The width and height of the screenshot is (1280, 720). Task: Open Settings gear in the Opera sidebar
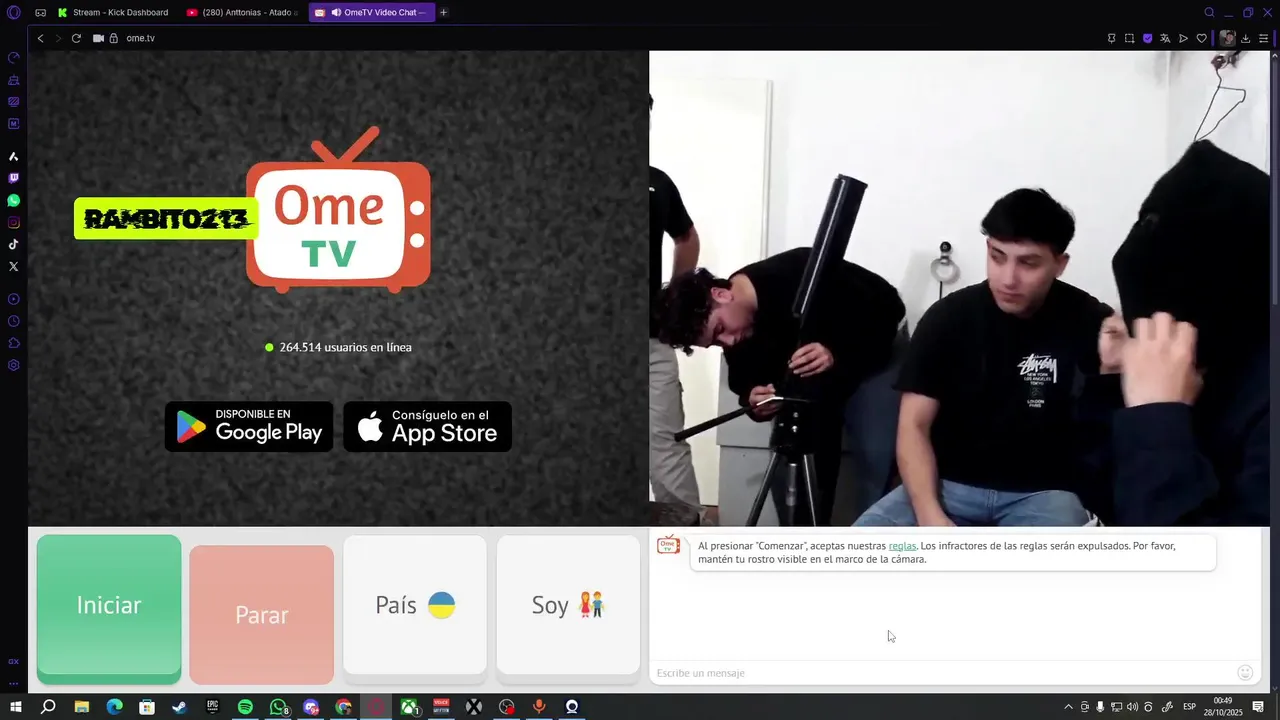[x=13, y=365]
